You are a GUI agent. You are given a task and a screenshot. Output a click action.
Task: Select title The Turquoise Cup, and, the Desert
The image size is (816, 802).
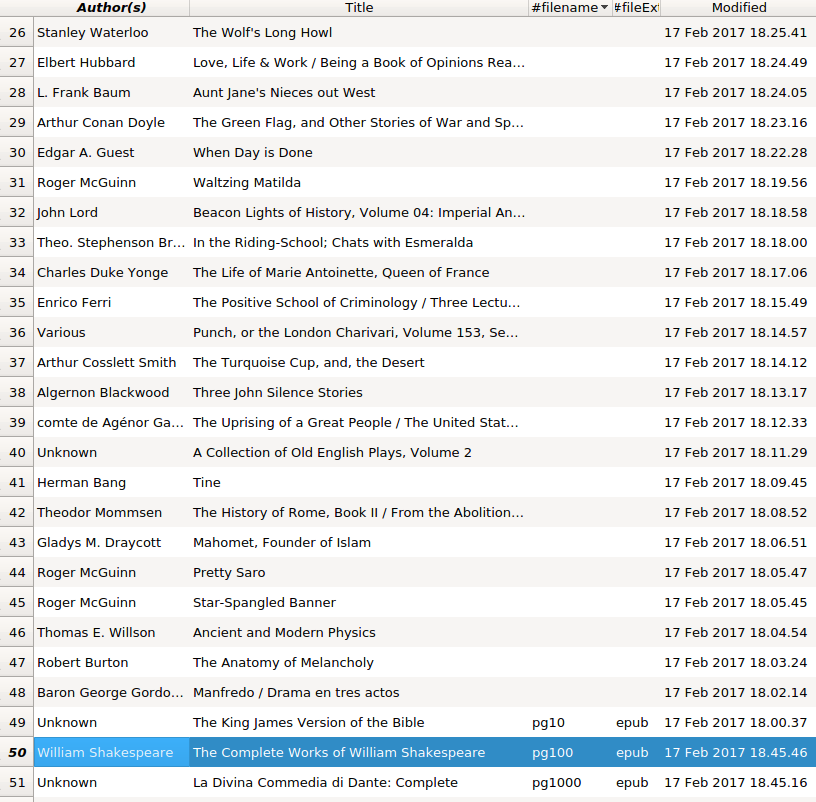(x=309, y=363)
